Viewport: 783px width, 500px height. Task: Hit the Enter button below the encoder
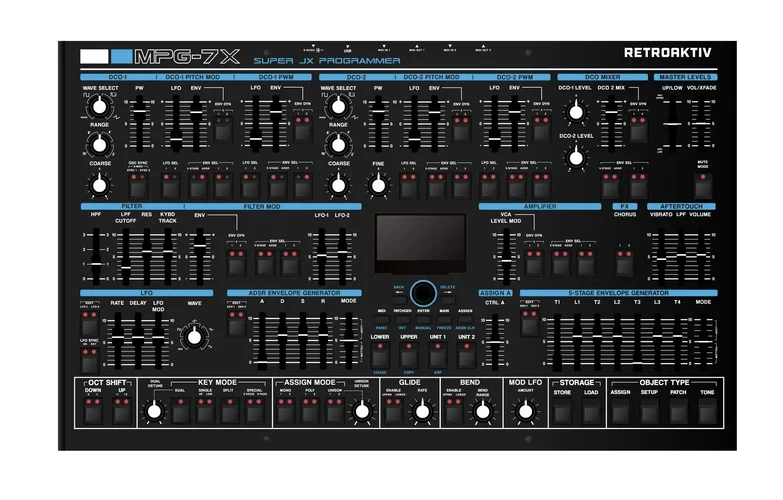423,319
